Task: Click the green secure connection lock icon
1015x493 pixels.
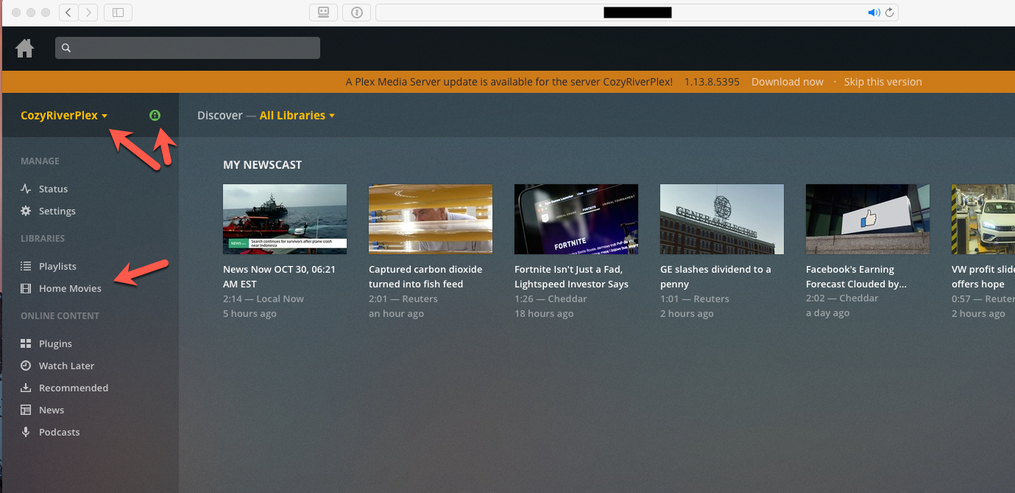Action: [155, 115]
